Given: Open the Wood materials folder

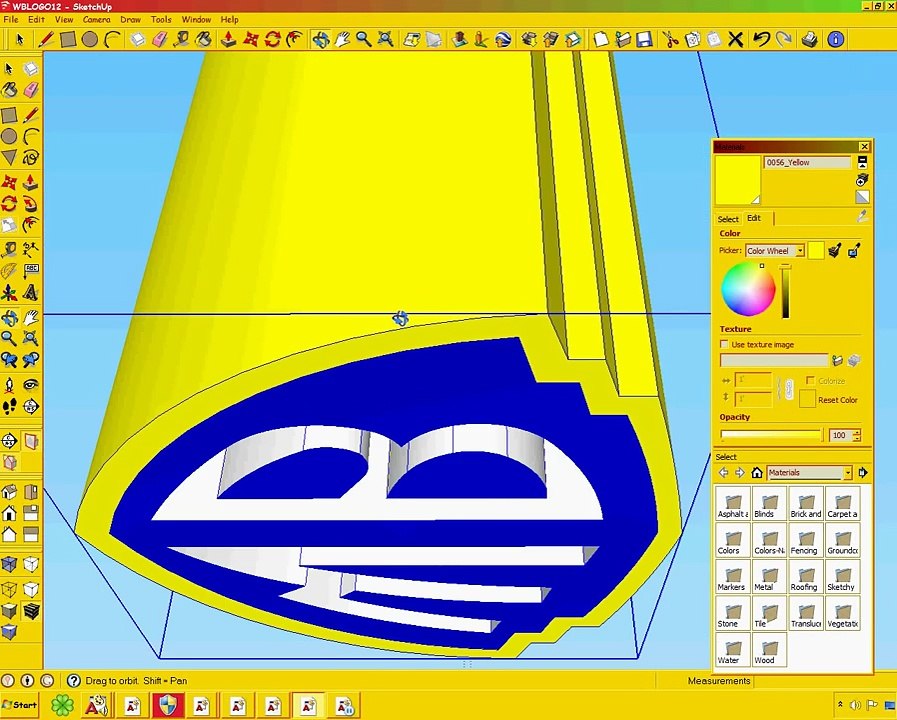Looking at the screenshot, I should pos(769,650).
